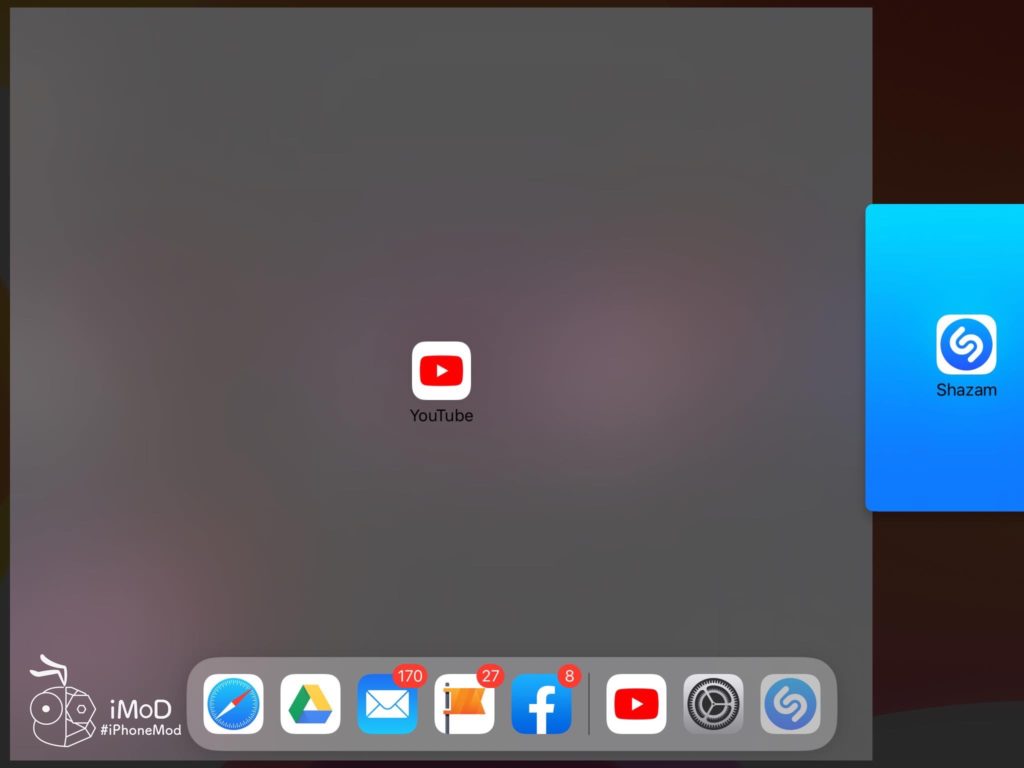Tap the Shazam label in the split panel
Screen dimensions: 1024x768
966,390
